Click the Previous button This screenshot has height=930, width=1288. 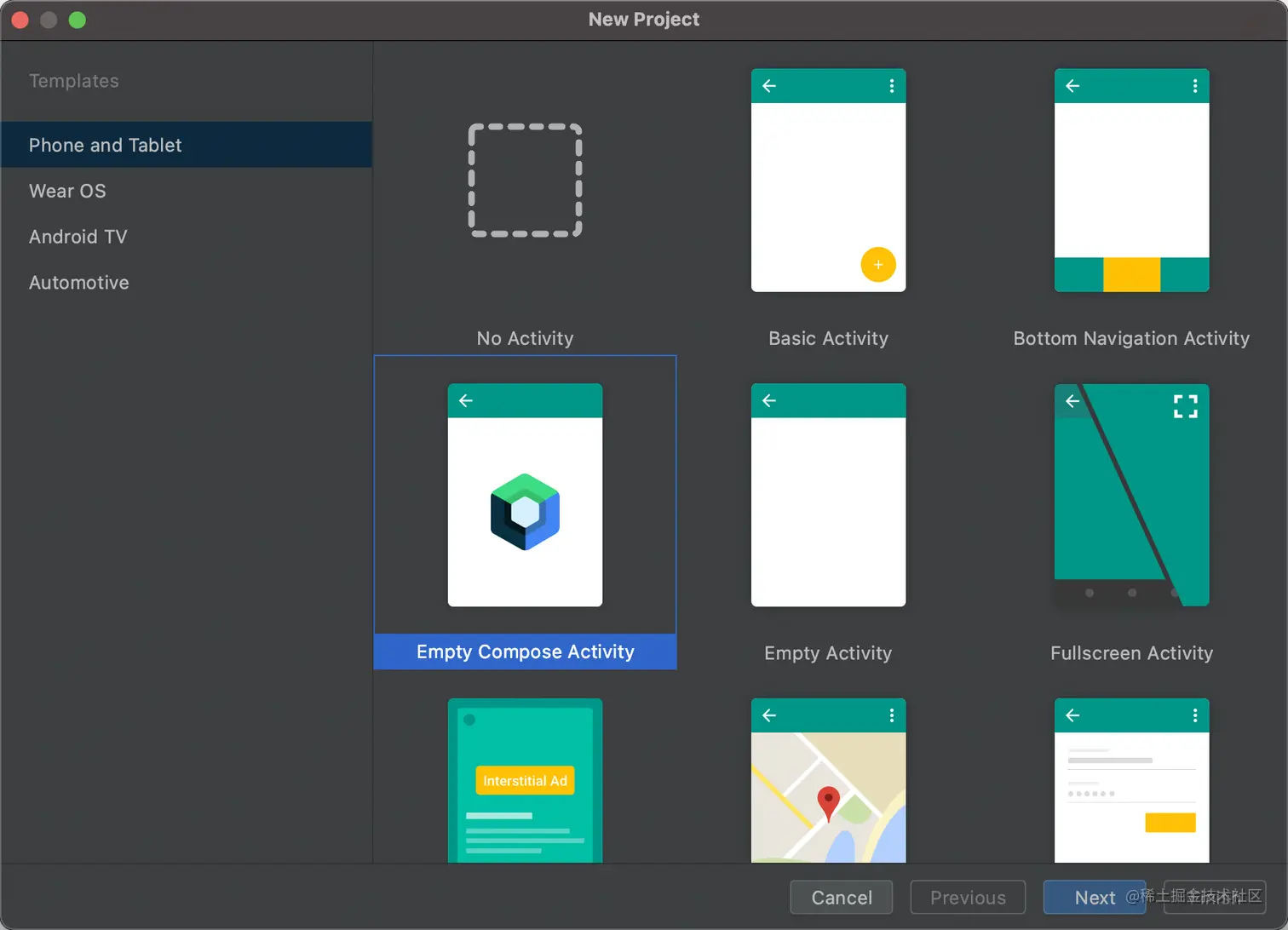tap(968, 898)
